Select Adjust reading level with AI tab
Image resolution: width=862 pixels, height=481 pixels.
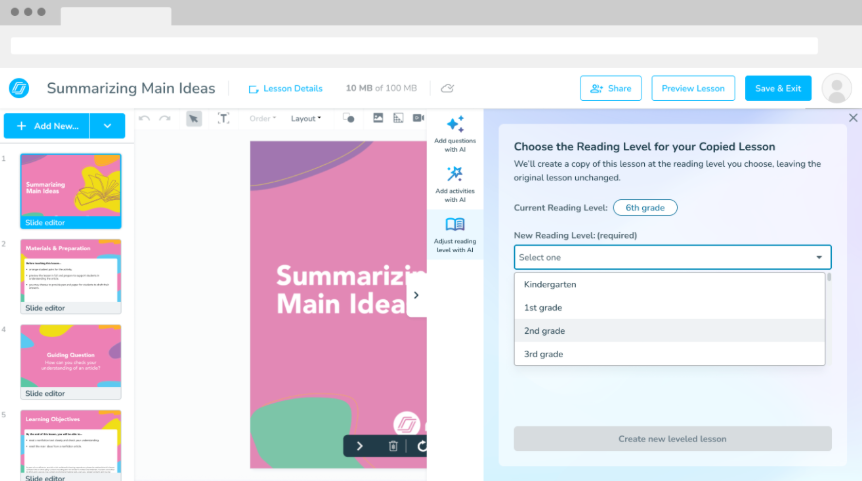(x=455, y=235)
